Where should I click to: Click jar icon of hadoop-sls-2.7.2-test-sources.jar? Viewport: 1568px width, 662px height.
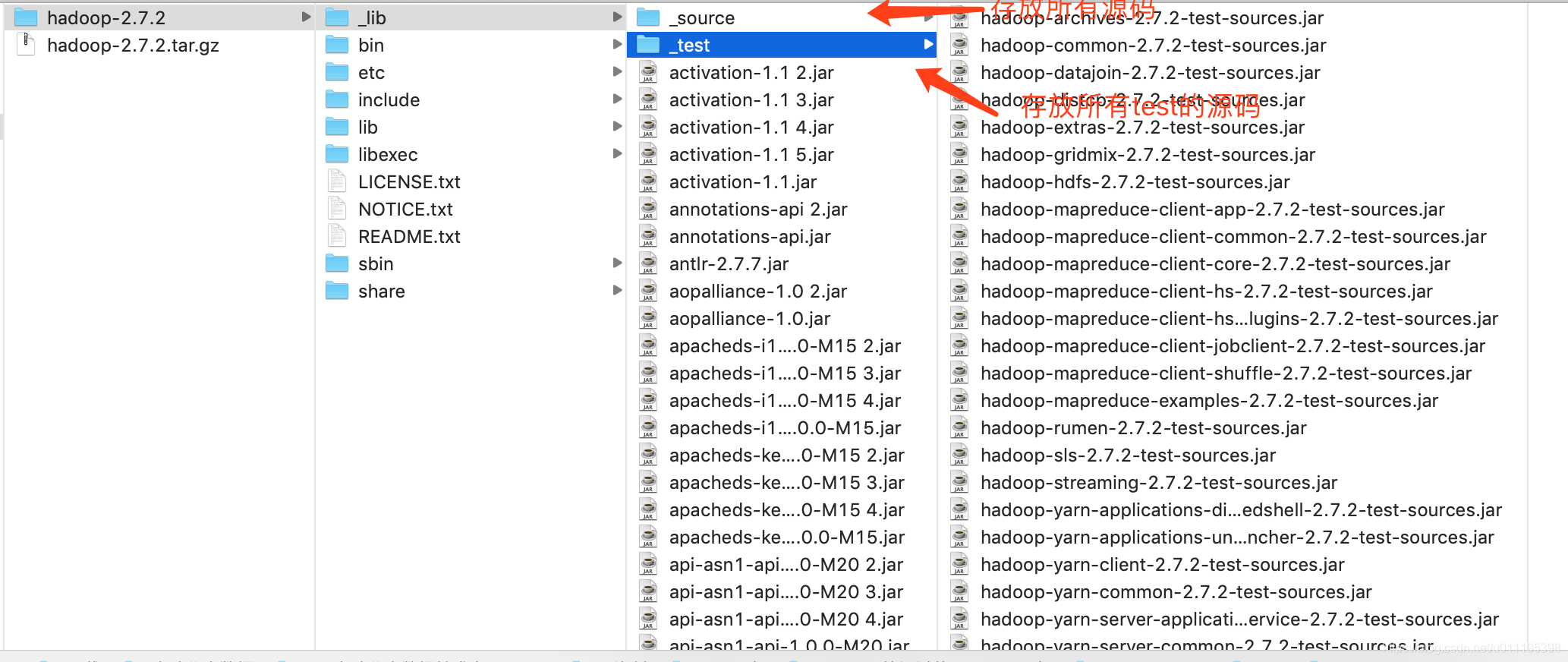click(x=959, y=455)
